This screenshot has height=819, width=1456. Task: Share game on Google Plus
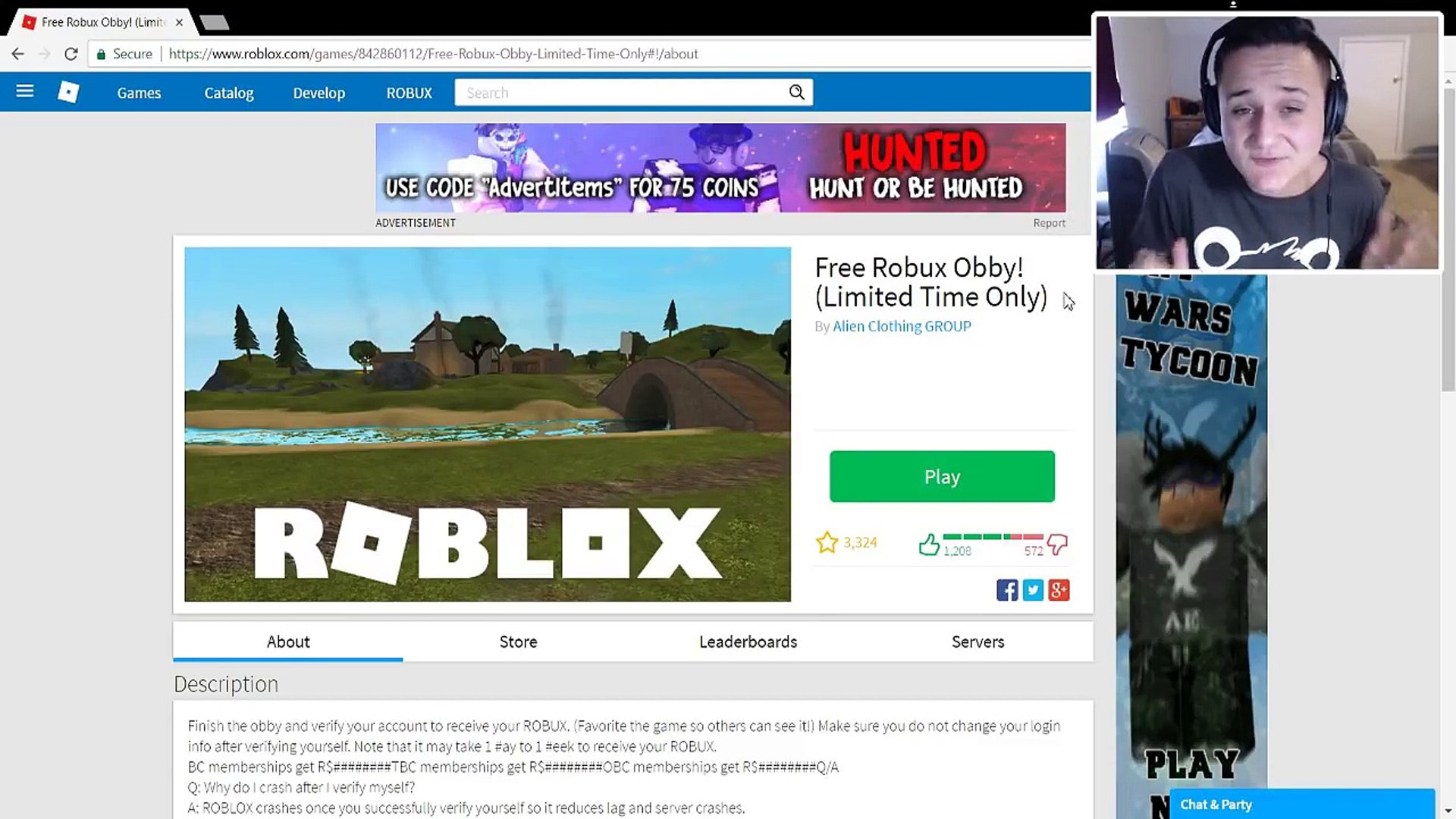coord(1059,590)
